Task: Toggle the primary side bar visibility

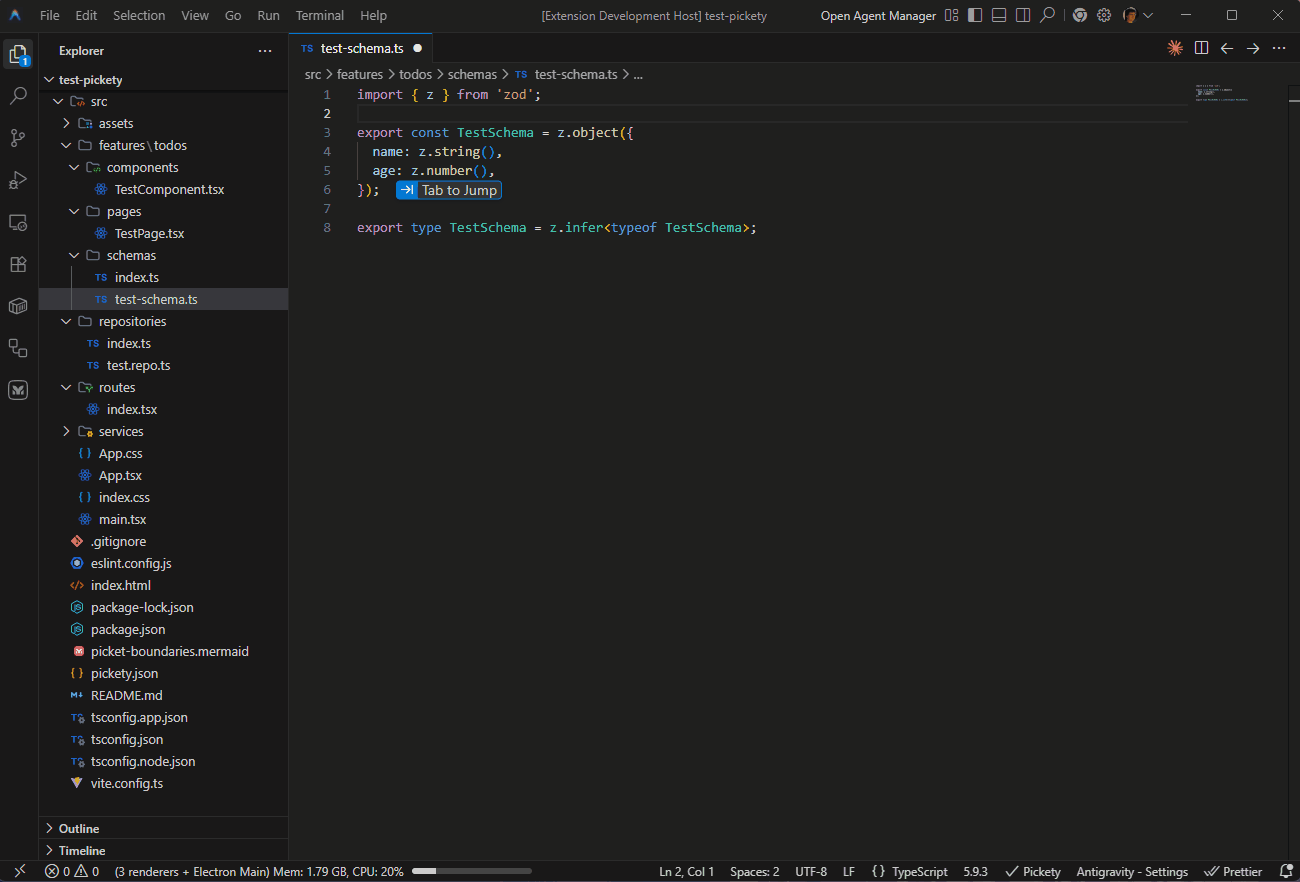Action: (x=975, y=15)
